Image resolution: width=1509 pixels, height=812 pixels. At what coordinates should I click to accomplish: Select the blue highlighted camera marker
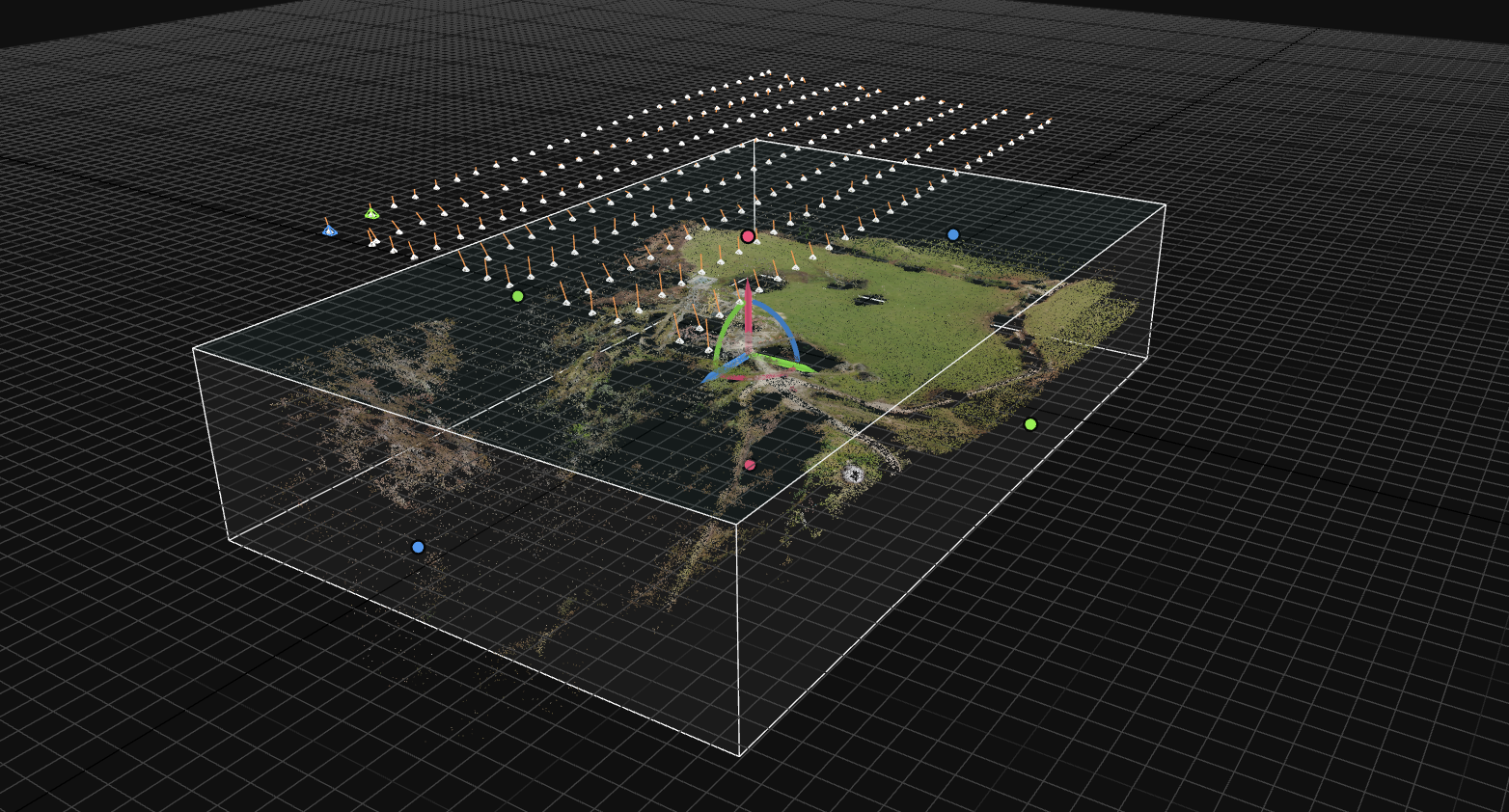(330, 230)
